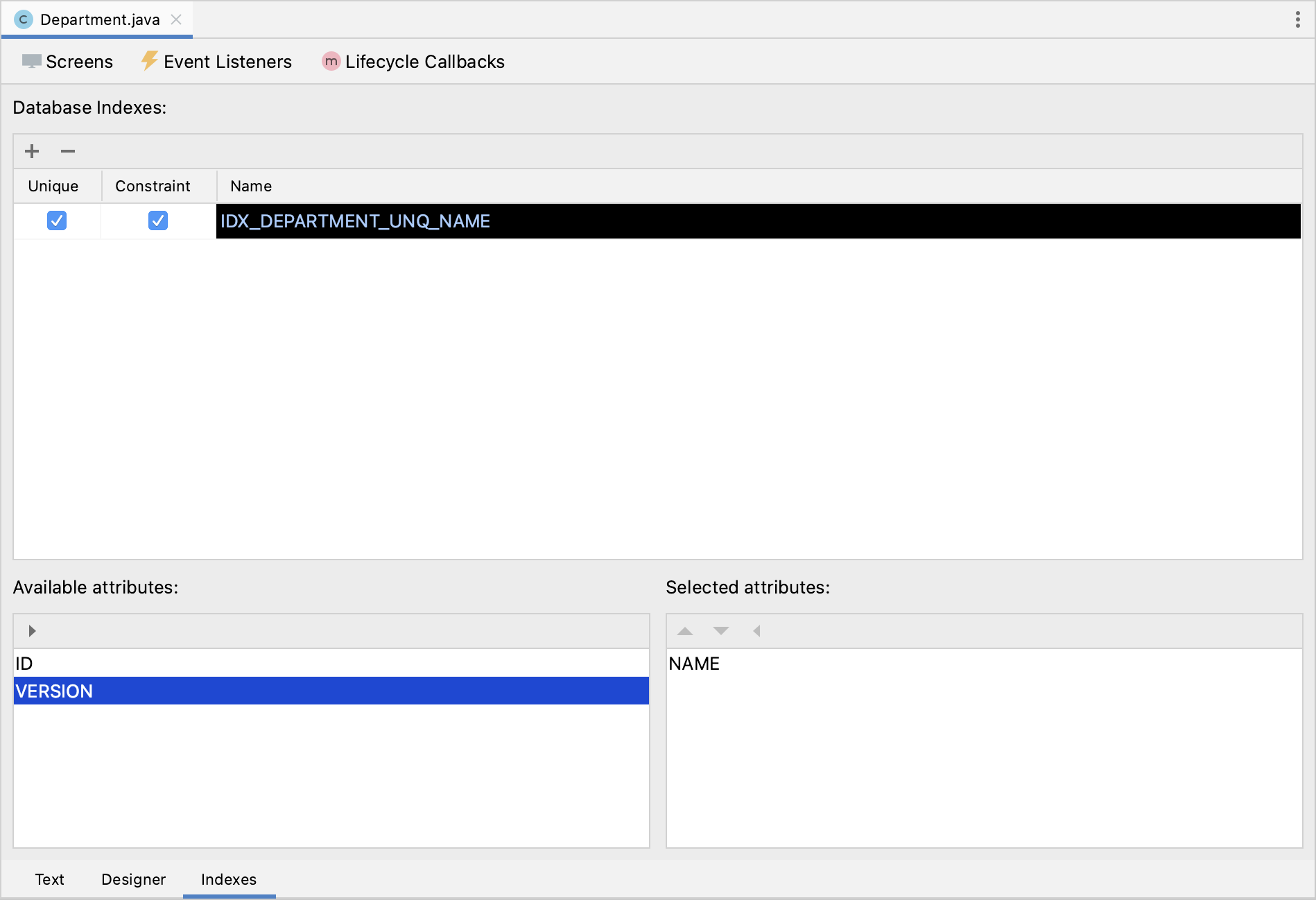1316x900 pixels.
Task: Uncheck the Unique checkbox for the index
Action: click(57, 220)
